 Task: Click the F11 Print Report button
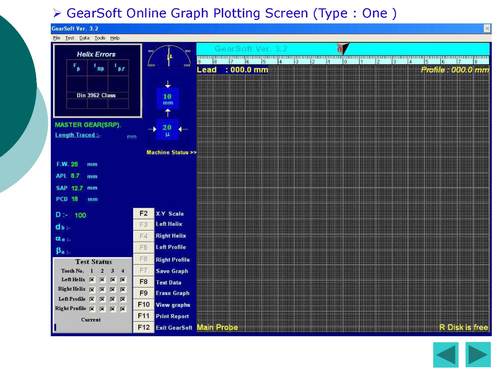click(143, 316)
